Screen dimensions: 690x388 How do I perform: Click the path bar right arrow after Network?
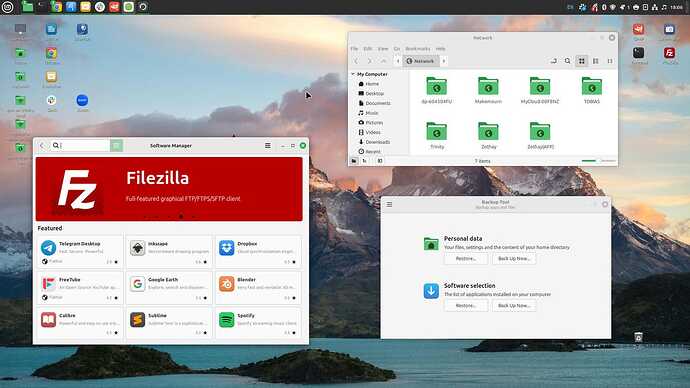pyautogui.click(x=444, y=61)
